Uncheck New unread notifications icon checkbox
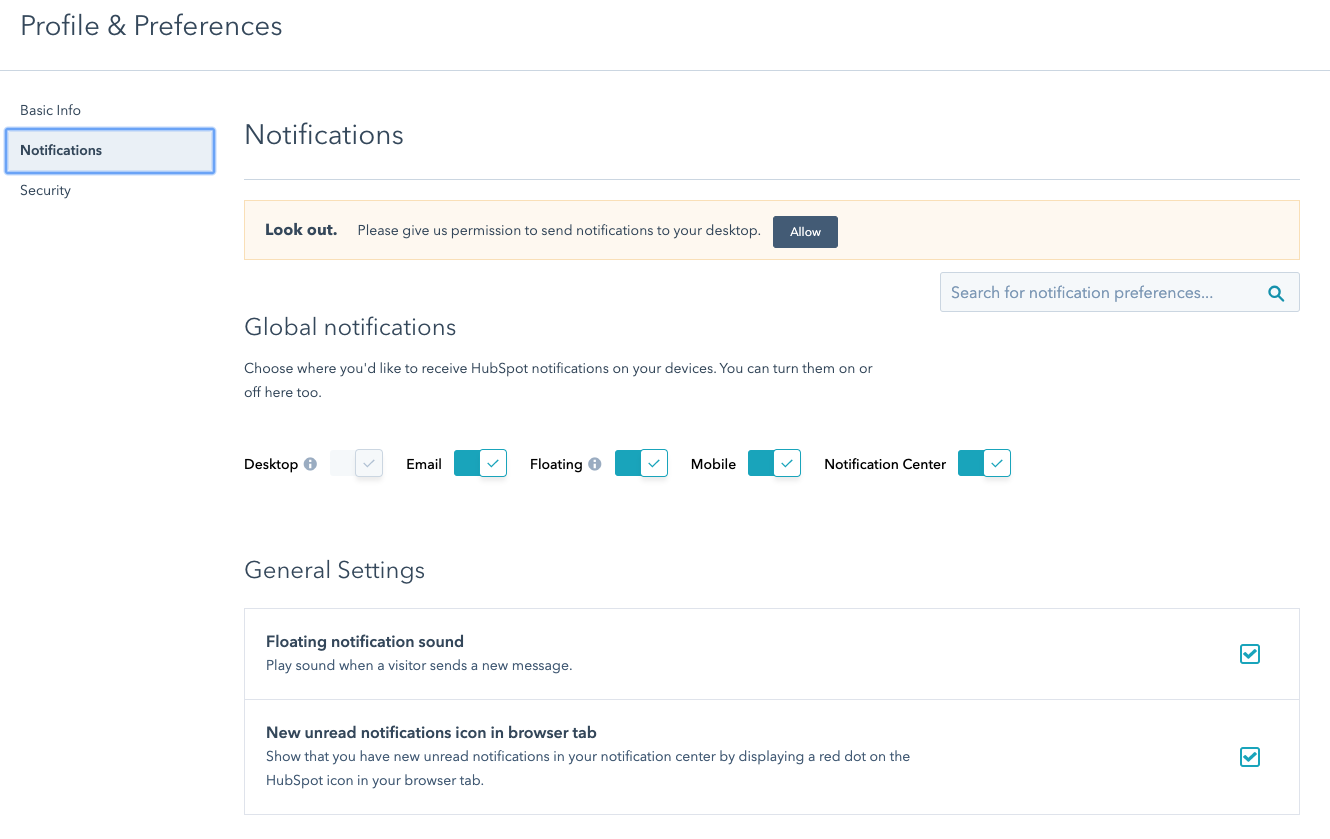Viewport: 1330px width, 839px height. pyautogui.click(x=1249, y=757)
